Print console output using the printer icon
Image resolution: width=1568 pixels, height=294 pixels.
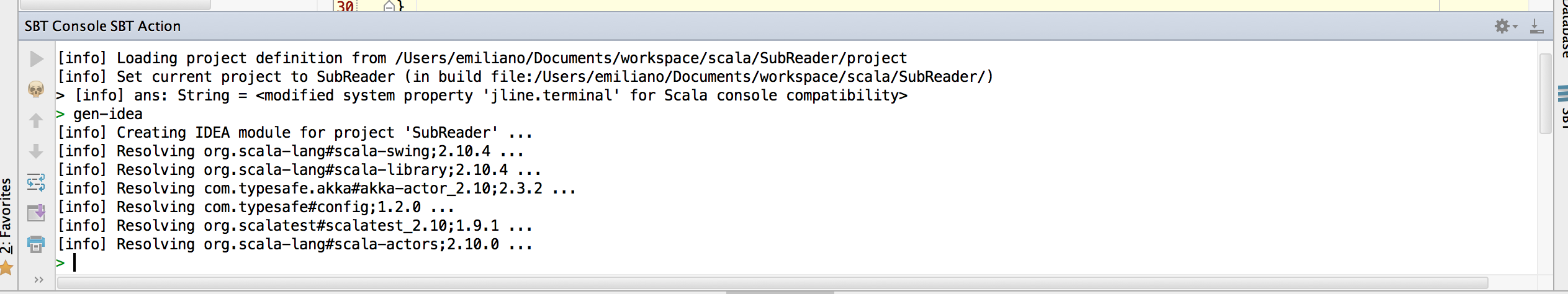(36, 244)
